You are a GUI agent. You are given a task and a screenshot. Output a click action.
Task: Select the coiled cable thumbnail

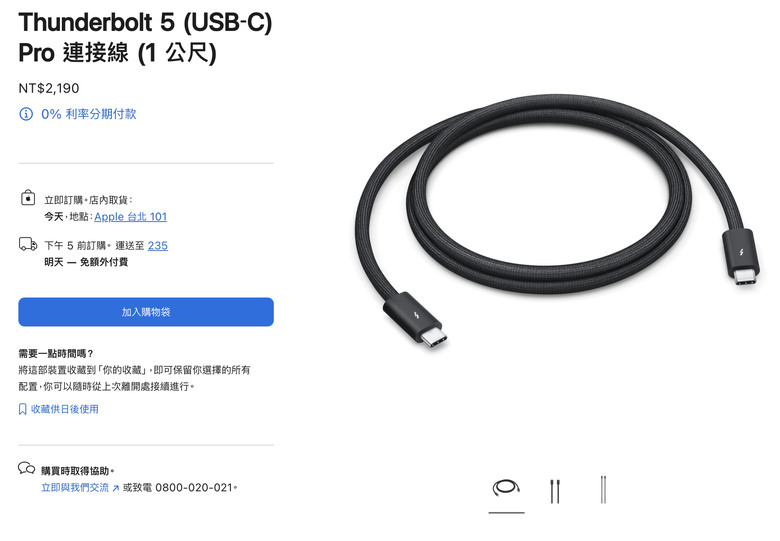506,489
